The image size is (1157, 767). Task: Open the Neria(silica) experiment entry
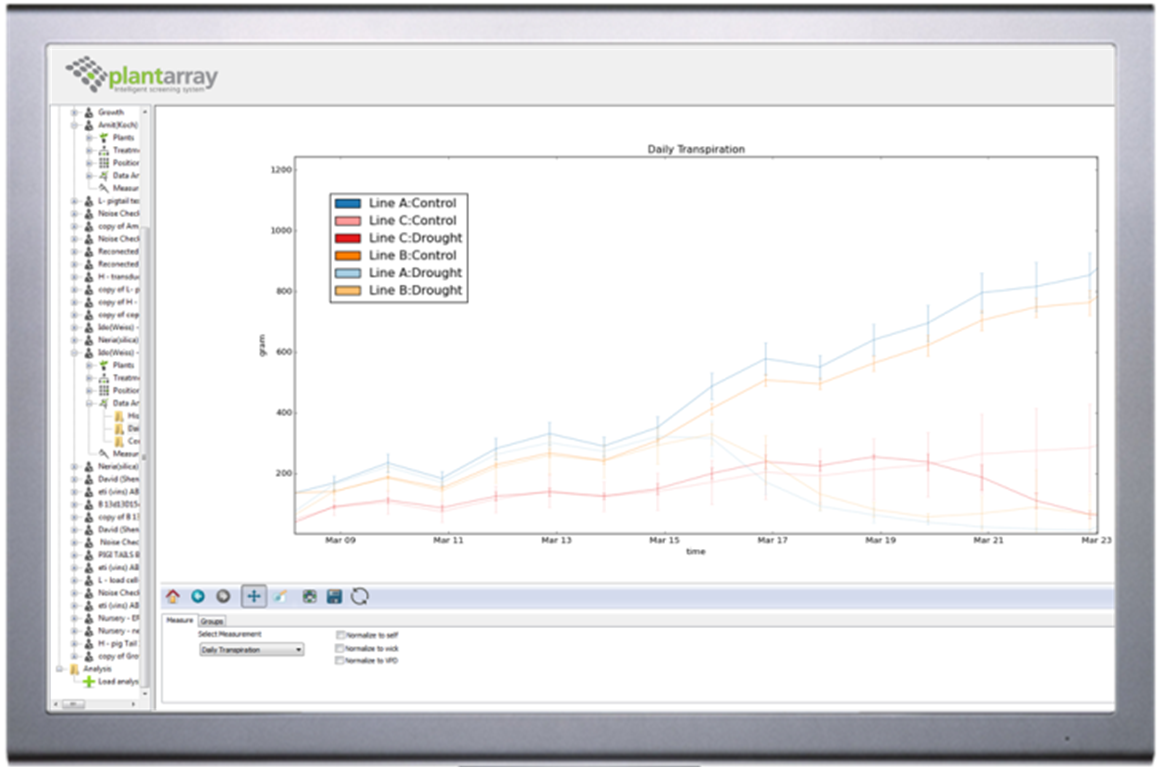(x=117, y=340)
